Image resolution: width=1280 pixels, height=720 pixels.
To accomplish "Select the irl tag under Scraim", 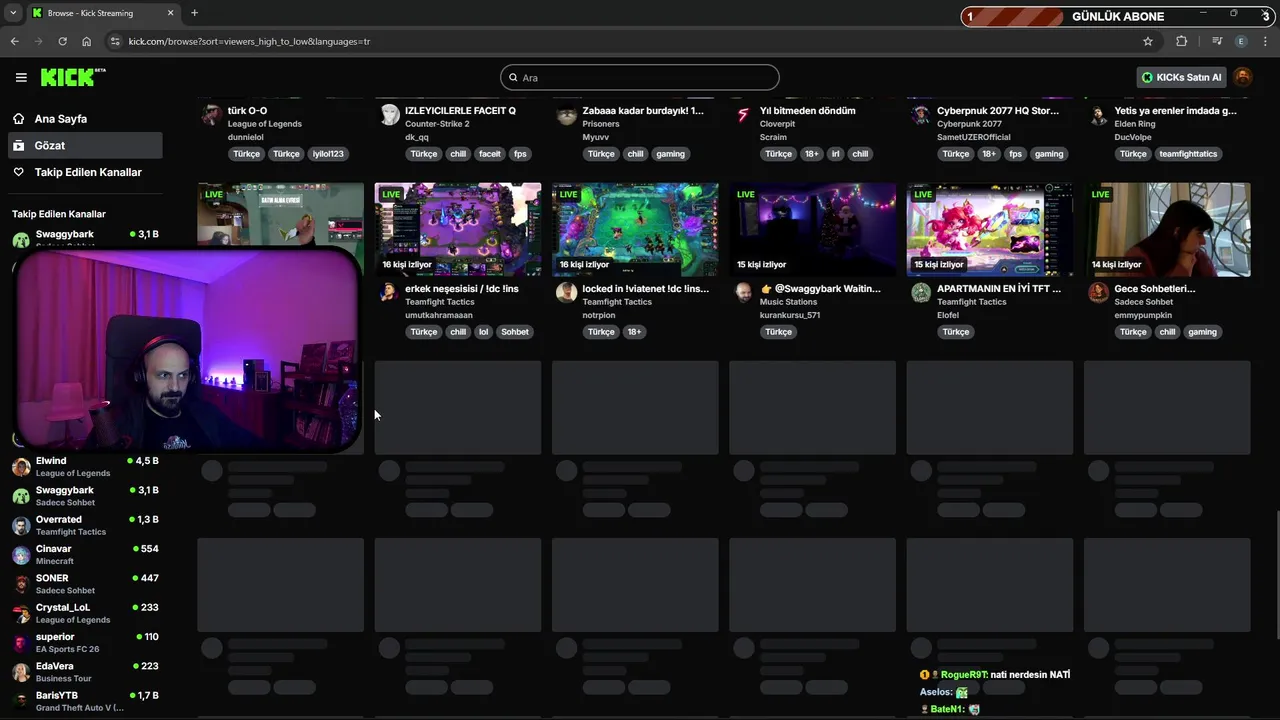I will tap(835, 154).
